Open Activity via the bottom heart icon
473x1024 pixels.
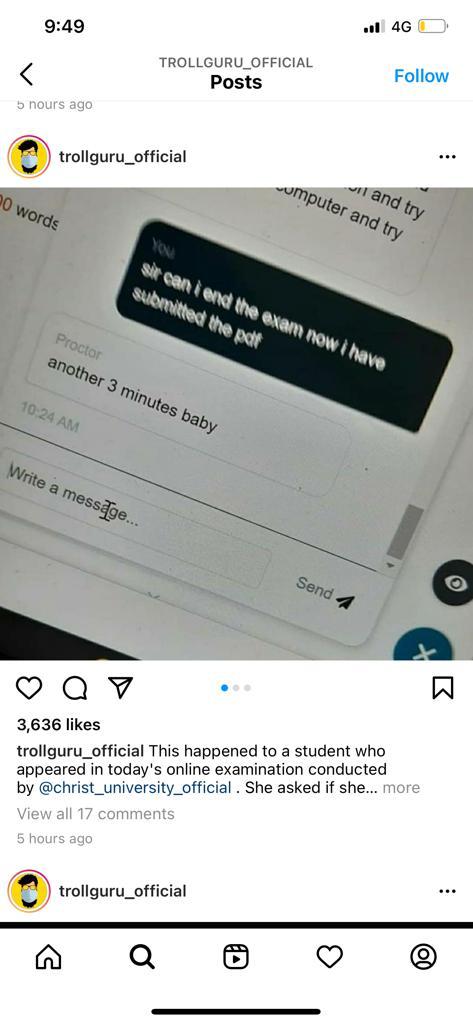(x=330, y=957)
